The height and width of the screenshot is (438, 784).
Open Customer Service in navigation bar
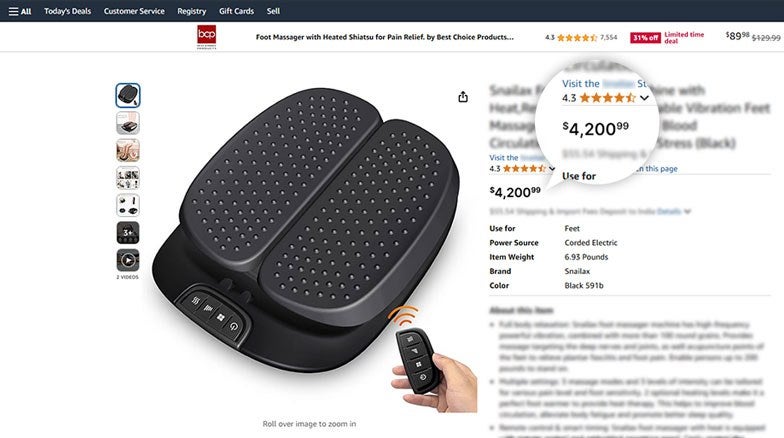[134, 11]
